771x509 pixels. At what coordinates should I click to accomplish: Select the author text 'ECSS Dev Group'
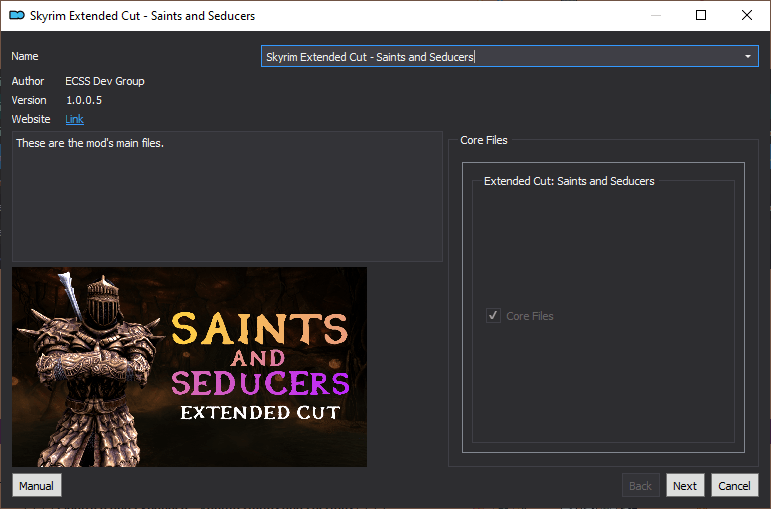(x=105, y=81)
